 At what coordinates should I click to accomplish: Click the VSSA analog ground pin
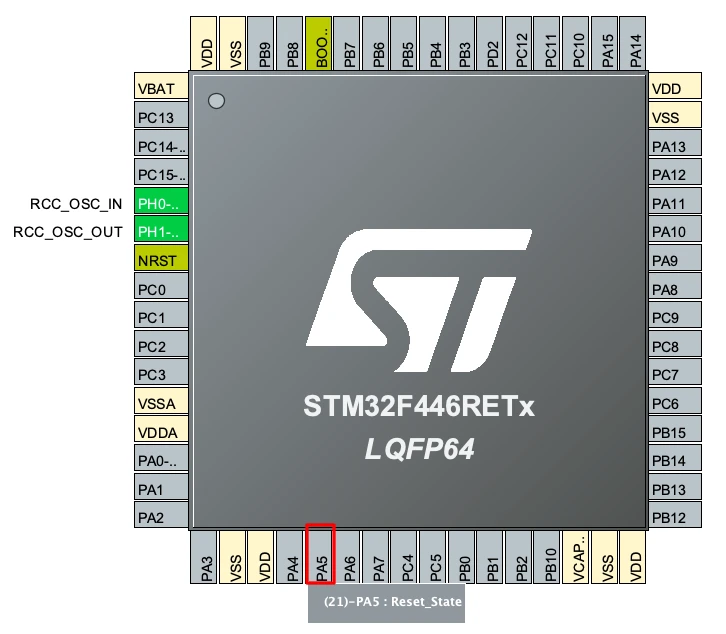tap(161, 401)
